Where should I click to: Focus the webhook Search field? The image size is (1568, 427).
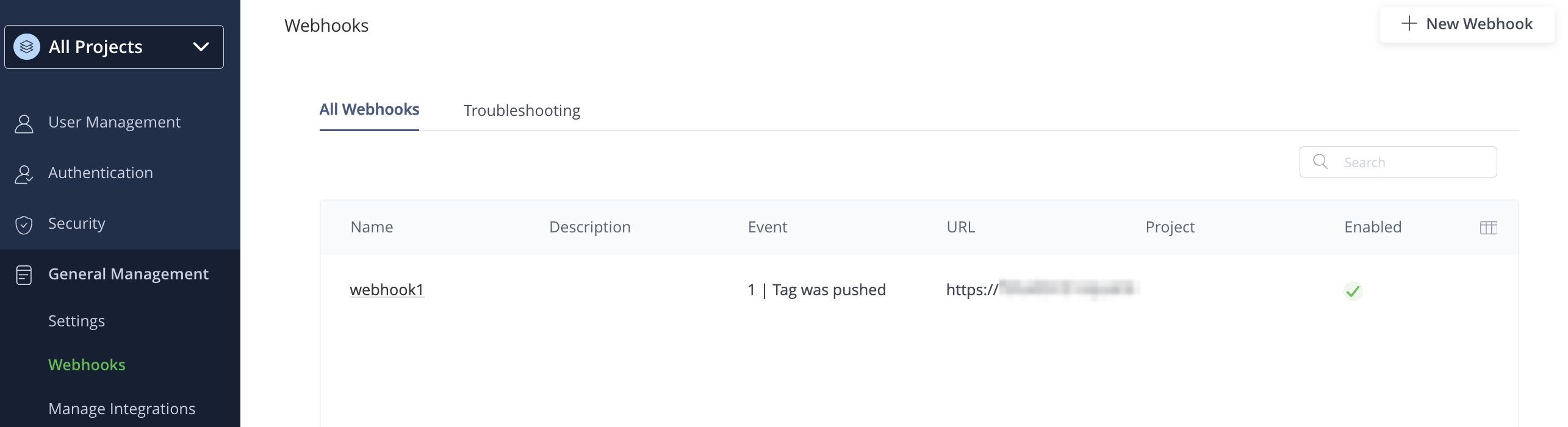pyautogui.click(x=1409, y=162)
